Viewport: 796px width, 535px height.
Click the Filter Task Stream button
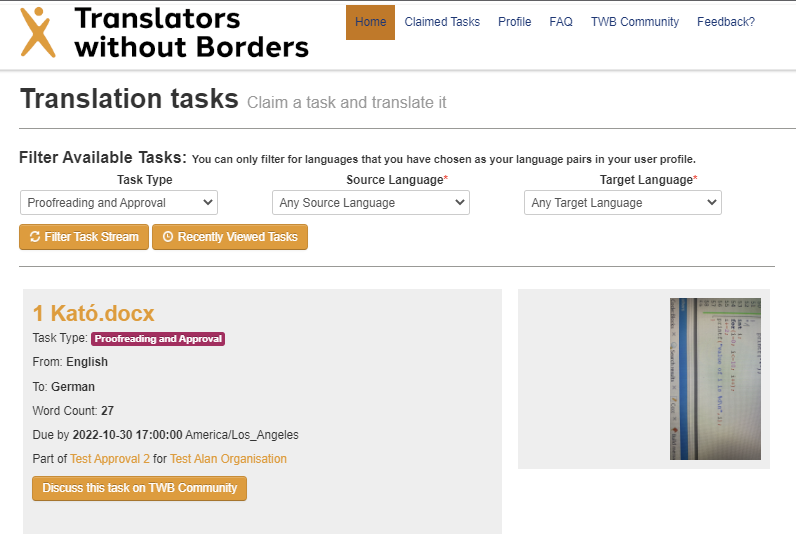click(84, 237)
